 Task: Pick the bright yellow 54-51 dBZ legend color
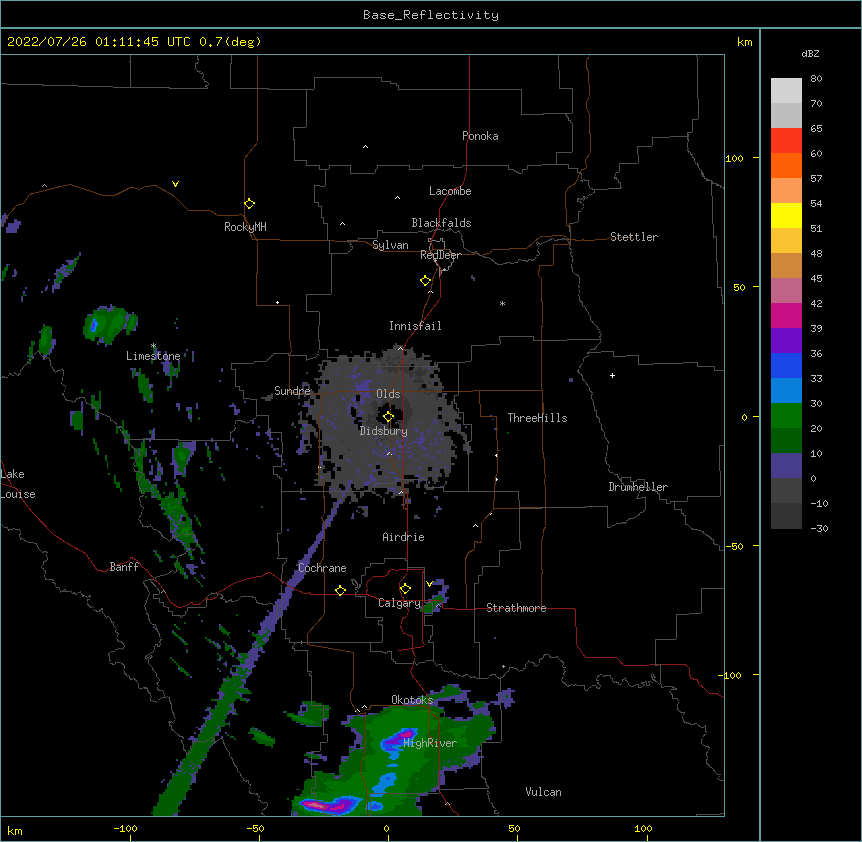pyautogui.click(x=786, y=216)
